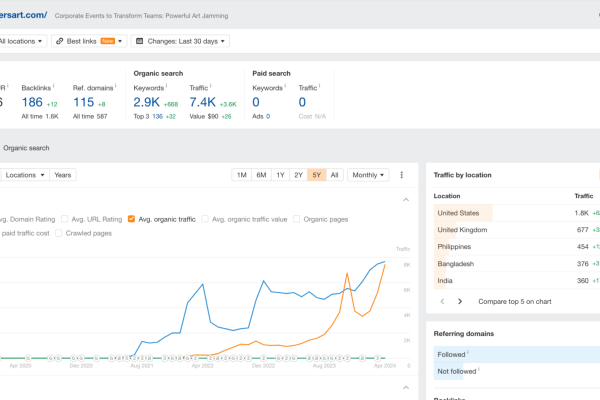Click the Followed info icon

468,353
